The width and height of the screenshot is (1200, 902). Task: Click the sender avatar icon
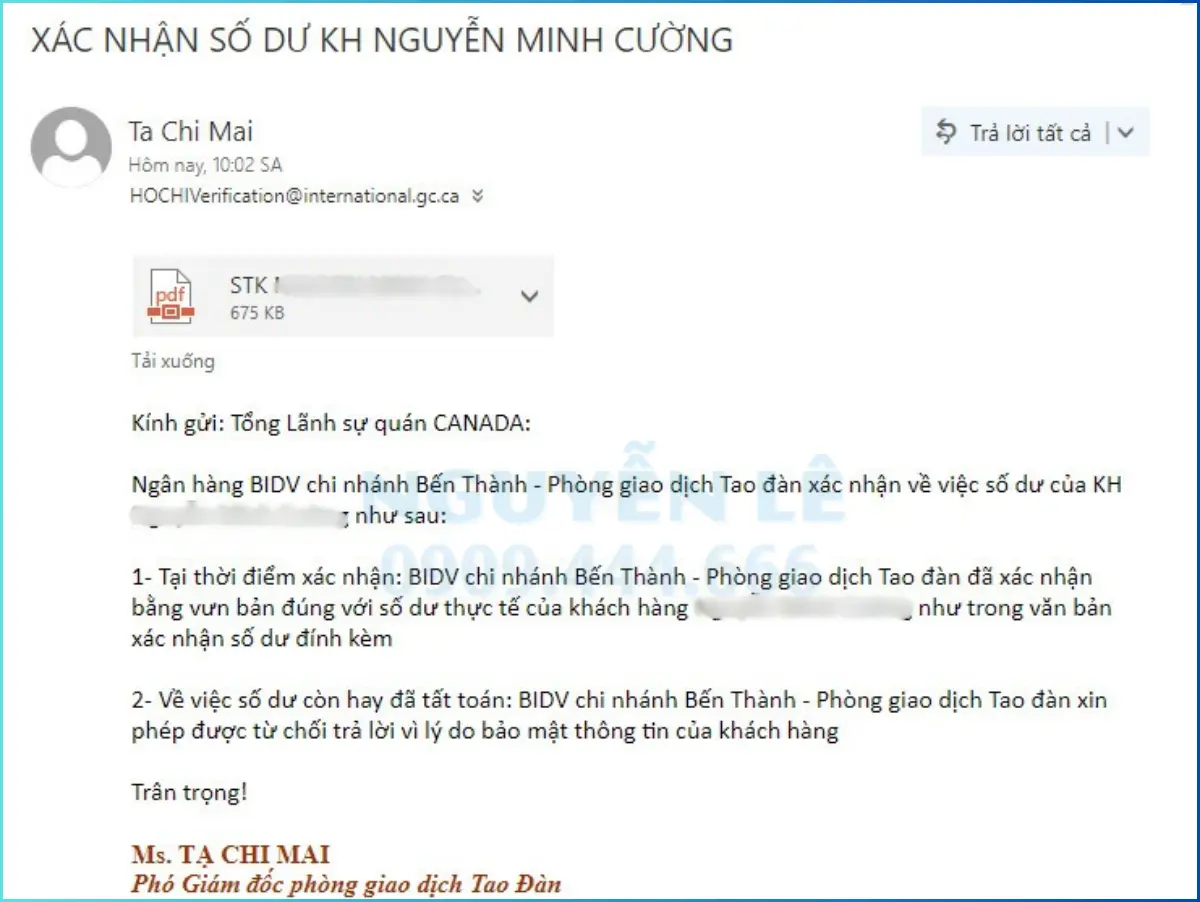[x=71, y=147]
